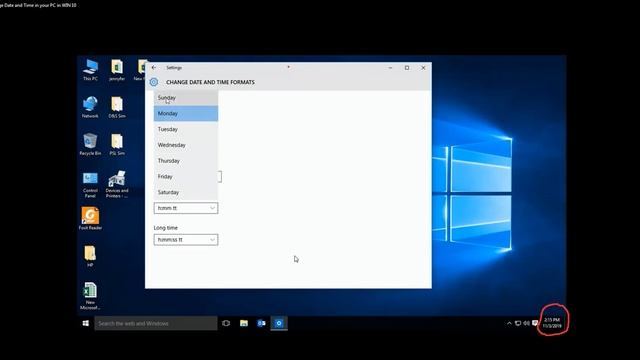Open Outlook from the taskbar
This screenshot has width=640, height=360.
tap(261, 323)
